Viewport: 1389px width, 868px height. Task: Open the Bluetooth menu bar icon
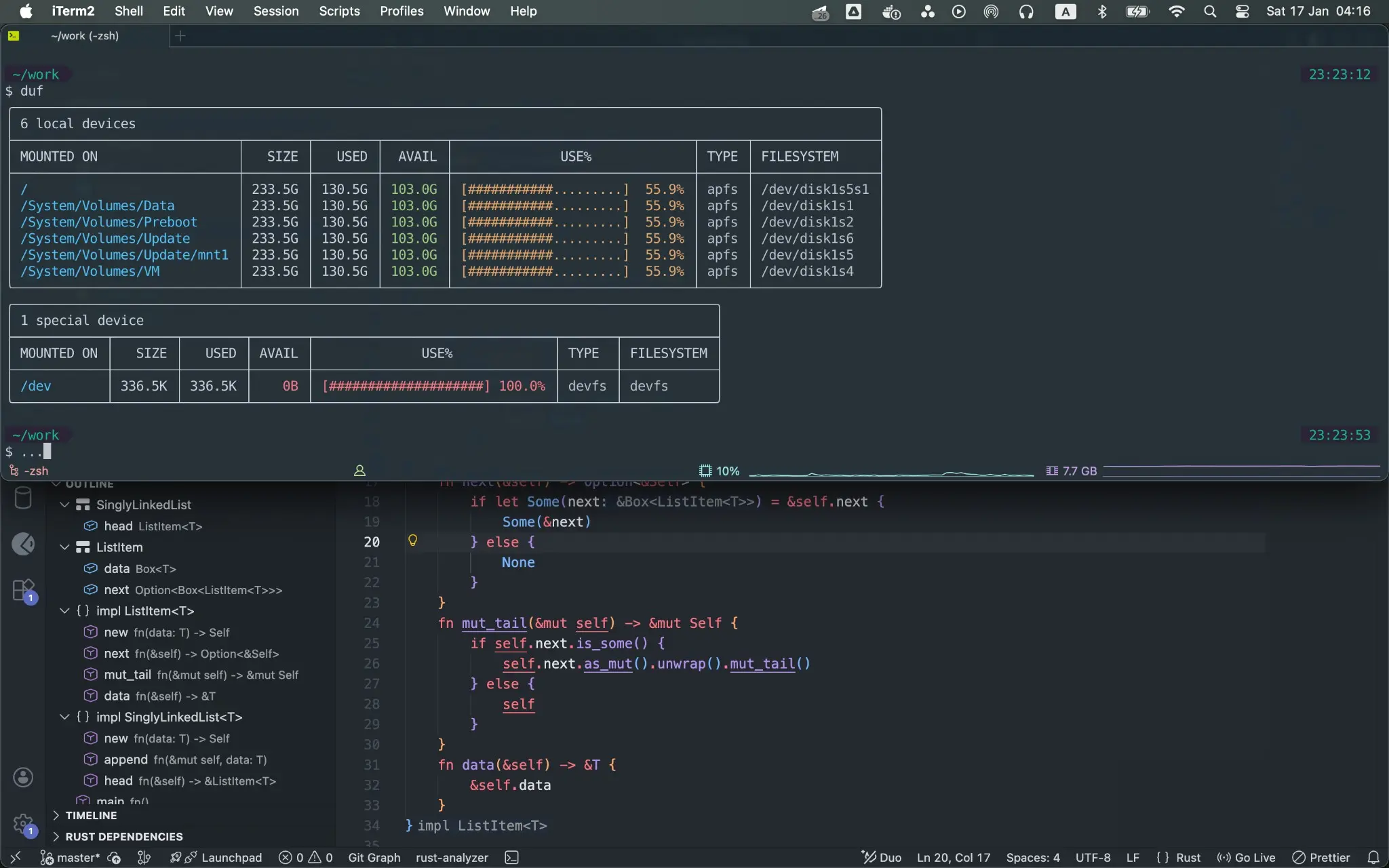click(x=1102, y=12)
